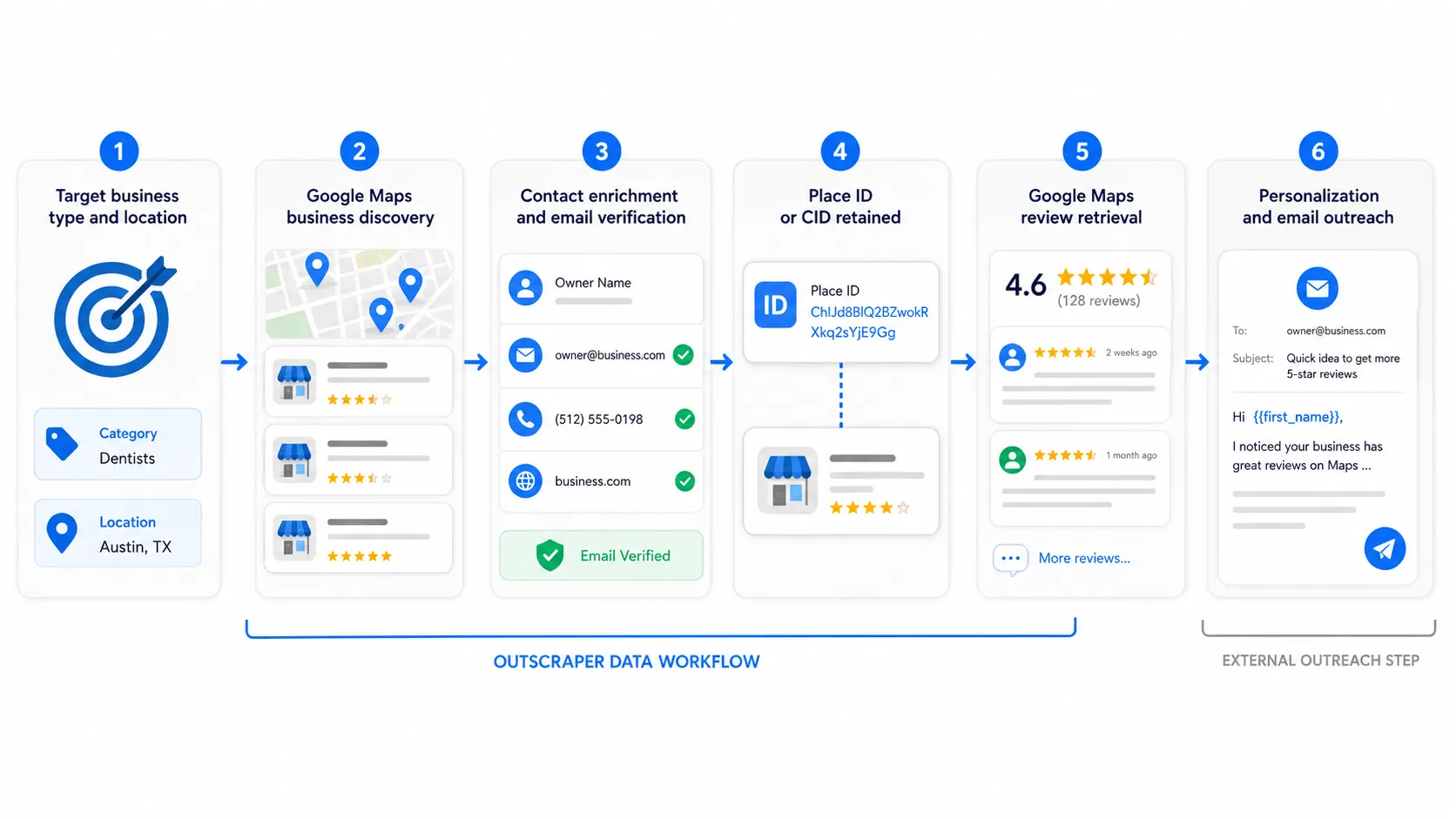This screenshot has width=1456, height=819.
Task: Click the green shield icon in Email Verified
Action: point(549,555)
